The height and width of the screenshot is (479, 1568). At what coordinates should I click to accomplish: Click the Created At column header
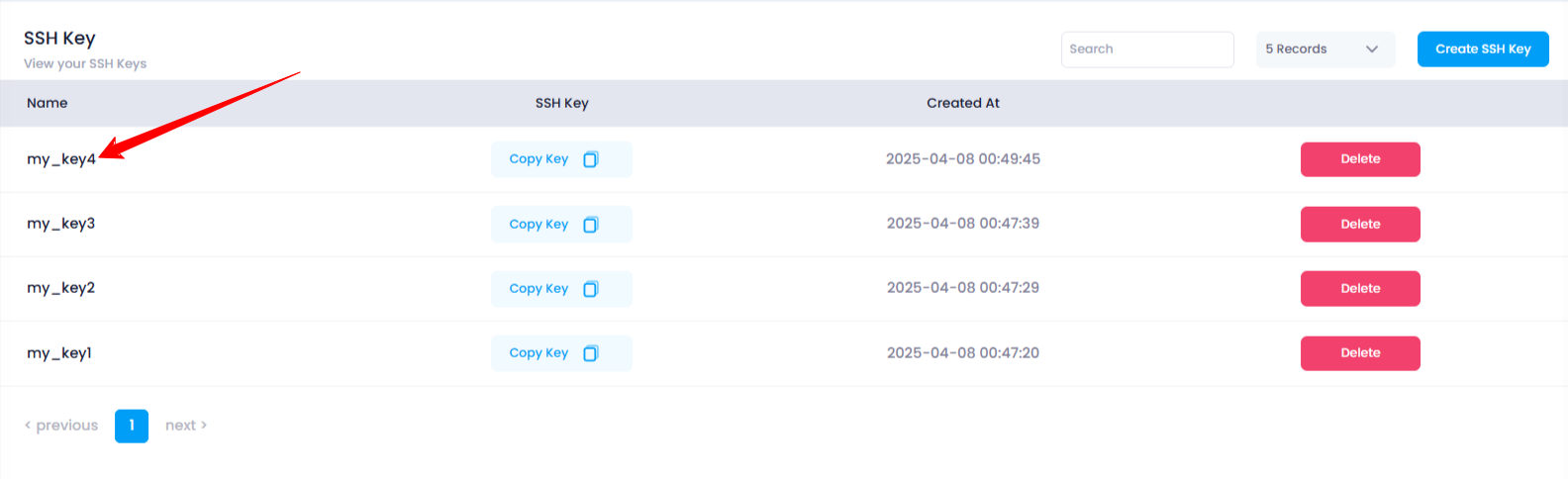tap(963, 103)
